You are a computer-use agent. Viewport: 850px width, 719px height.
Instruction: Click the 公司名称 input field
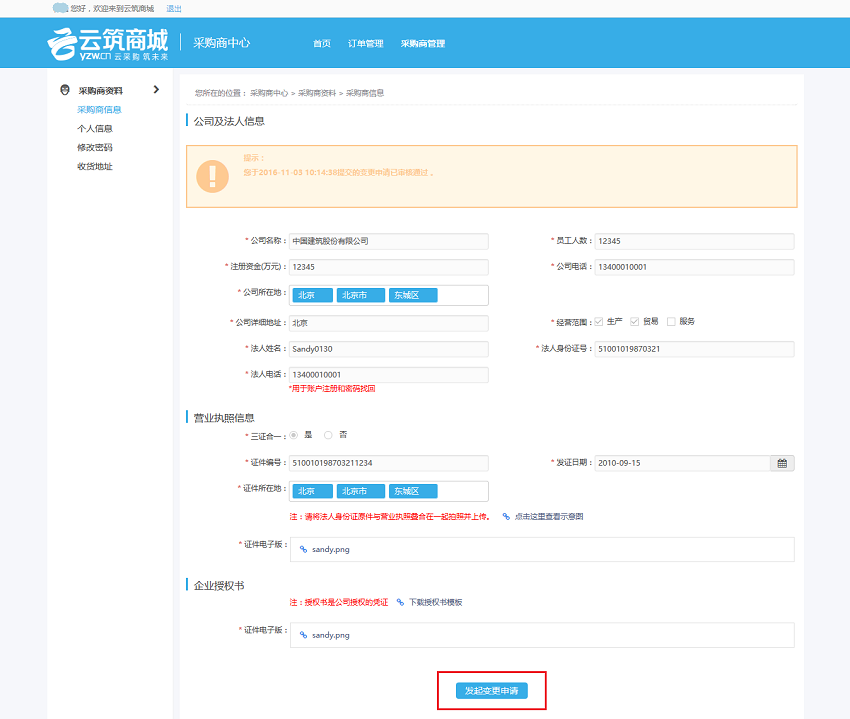click(x=388, y=241)
